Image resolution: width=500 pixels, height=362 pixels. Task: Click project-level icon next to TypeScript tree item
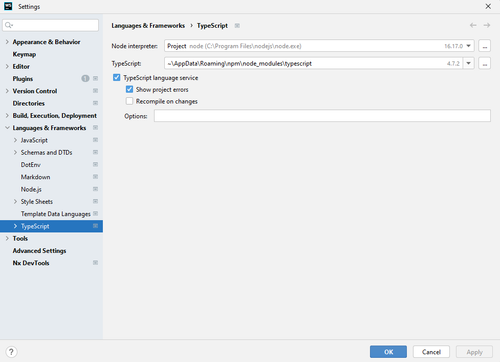point(95,226)
